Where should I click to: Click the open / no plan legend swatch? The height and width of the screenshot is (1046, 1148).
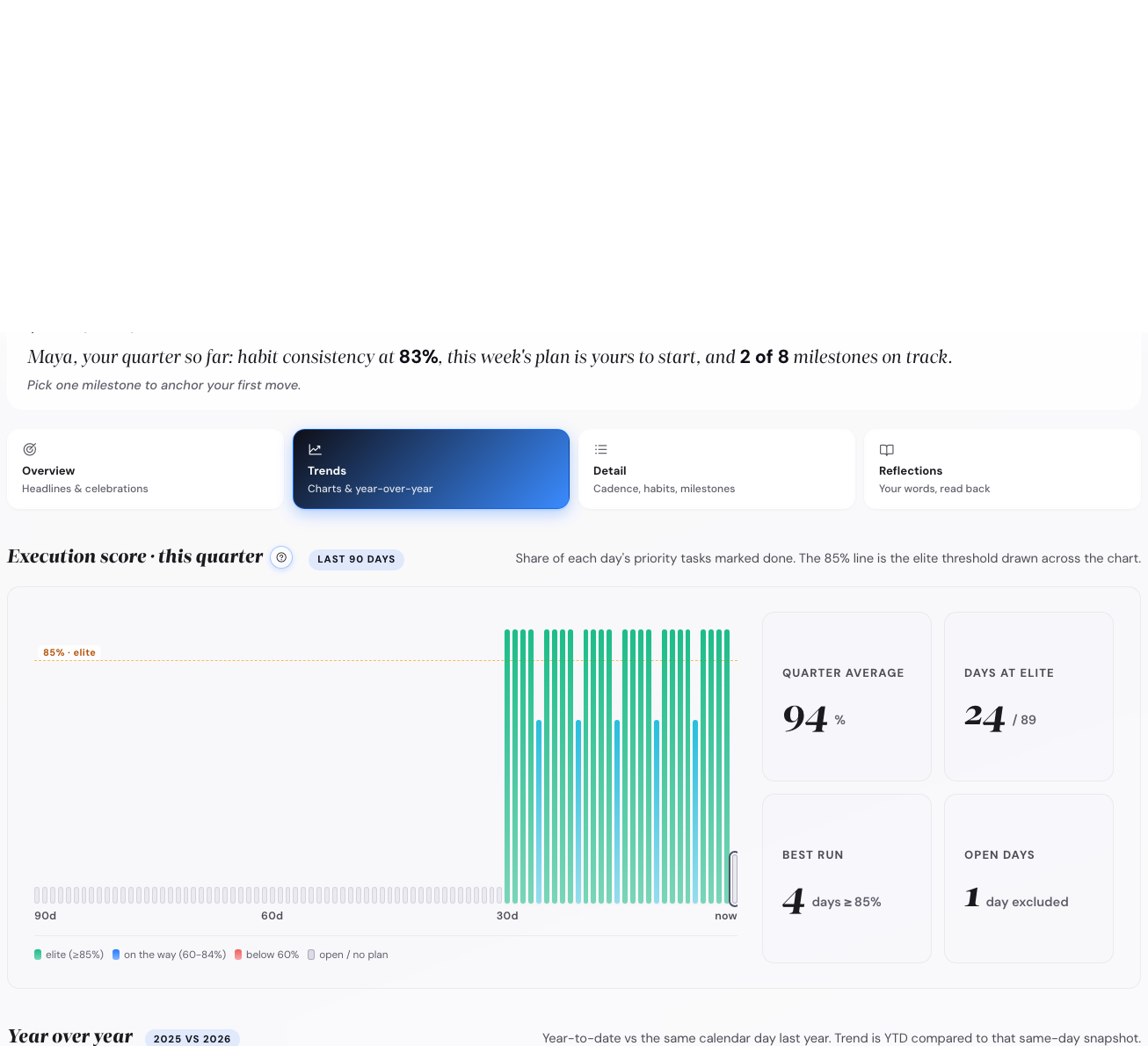click(311, 955)
